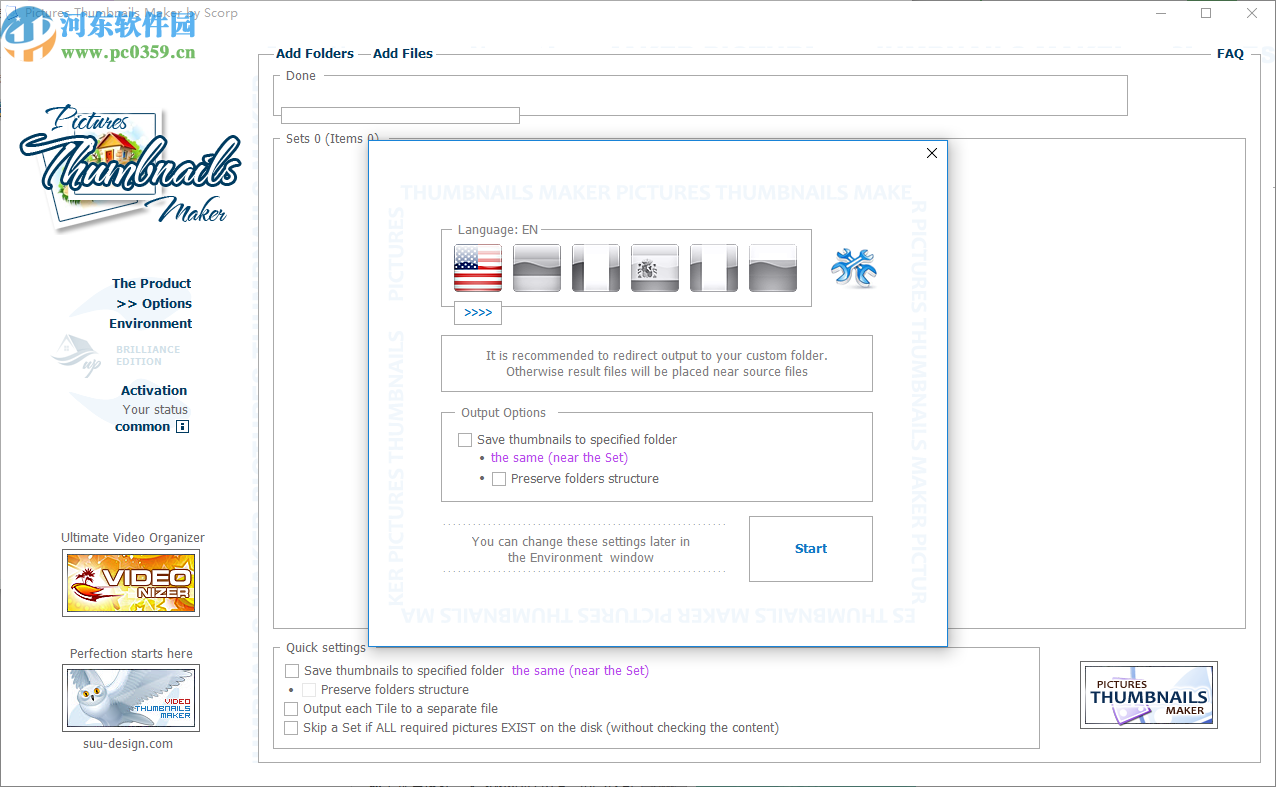Enable Skip a Set if ALL required pictures EXIST
The width and height of the screenshot is (1276, 787).
292,728
